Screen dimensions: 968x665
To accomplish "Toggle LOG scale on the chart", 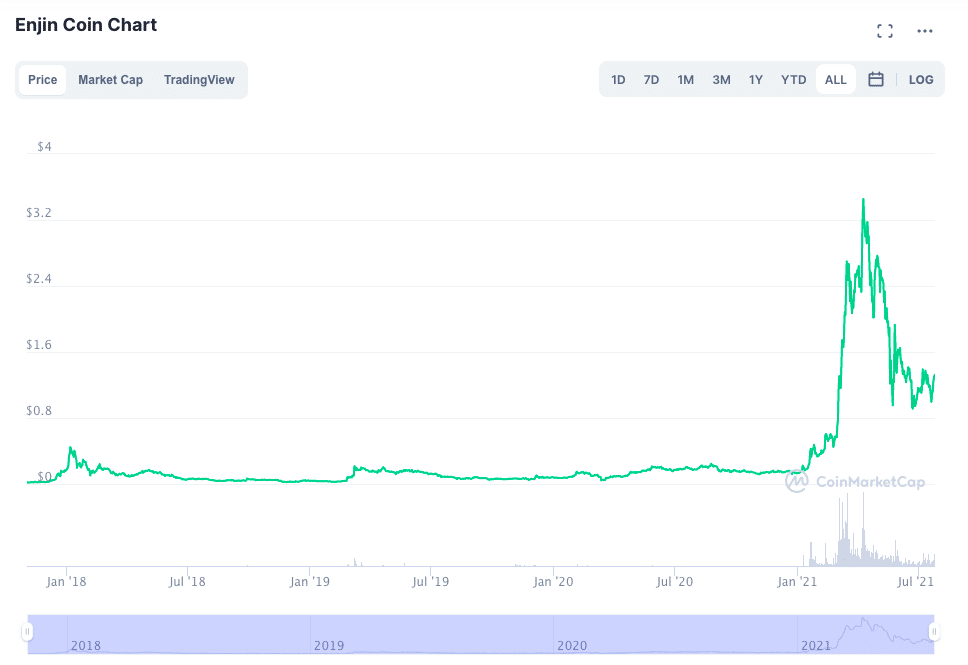I will pyautogui.click(x=920, y=80).
